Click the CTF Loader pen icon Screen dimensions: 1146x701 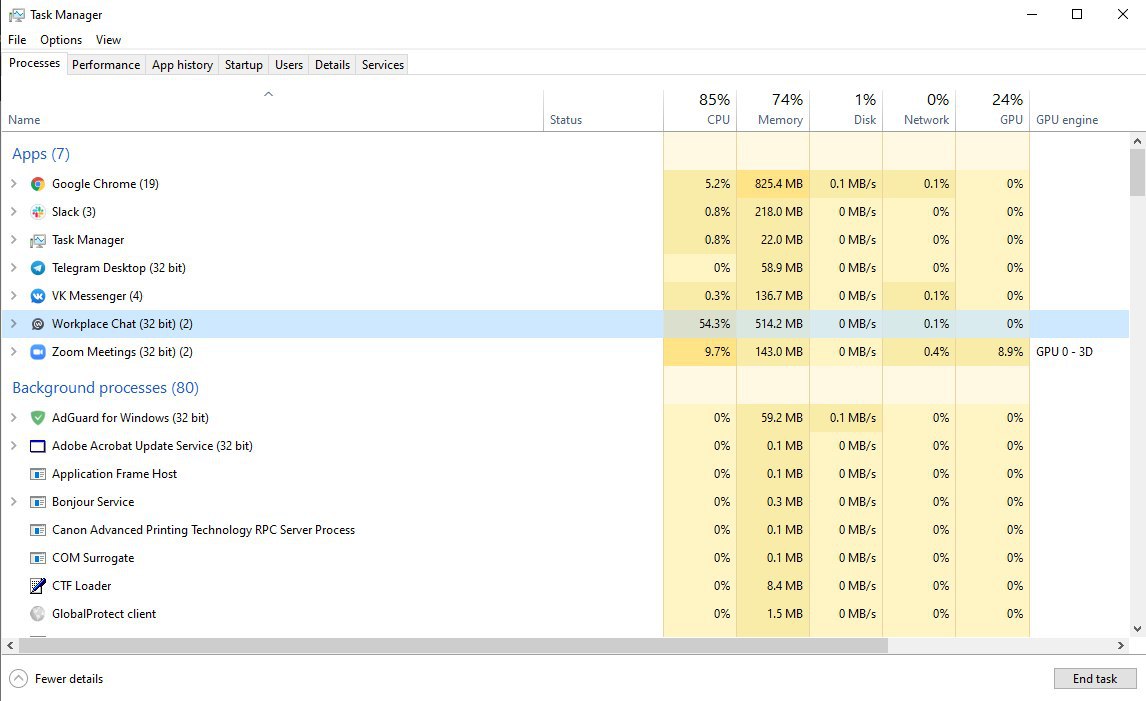38,586
